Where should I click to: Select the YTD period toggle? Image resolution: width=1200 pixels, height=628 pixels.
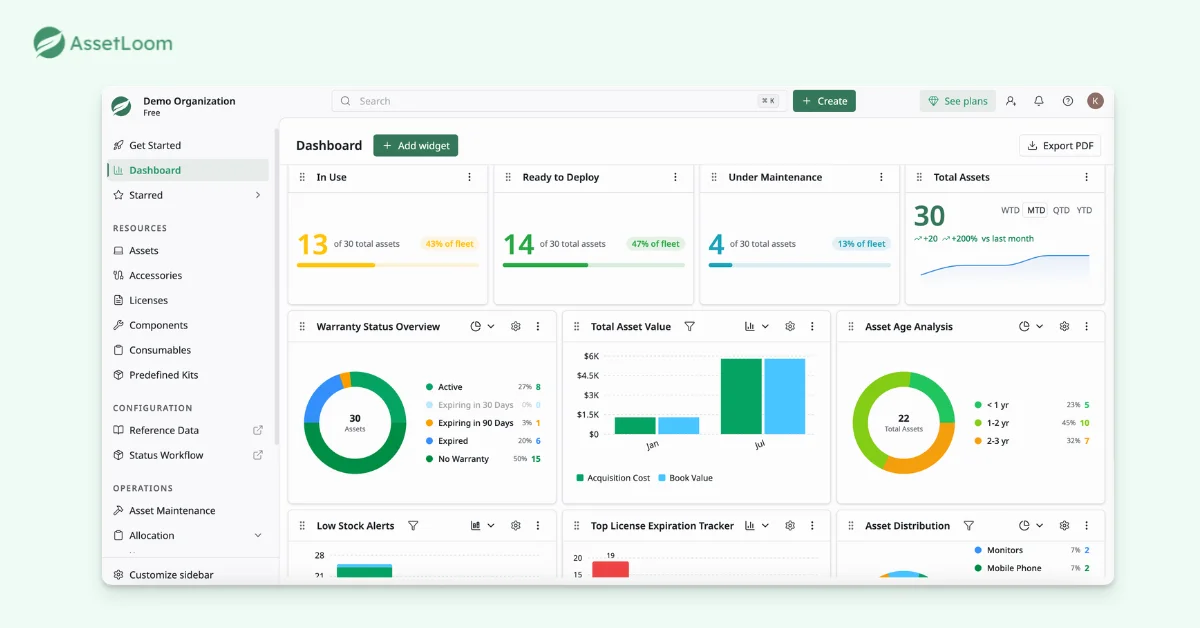(x=1084, y=211)
